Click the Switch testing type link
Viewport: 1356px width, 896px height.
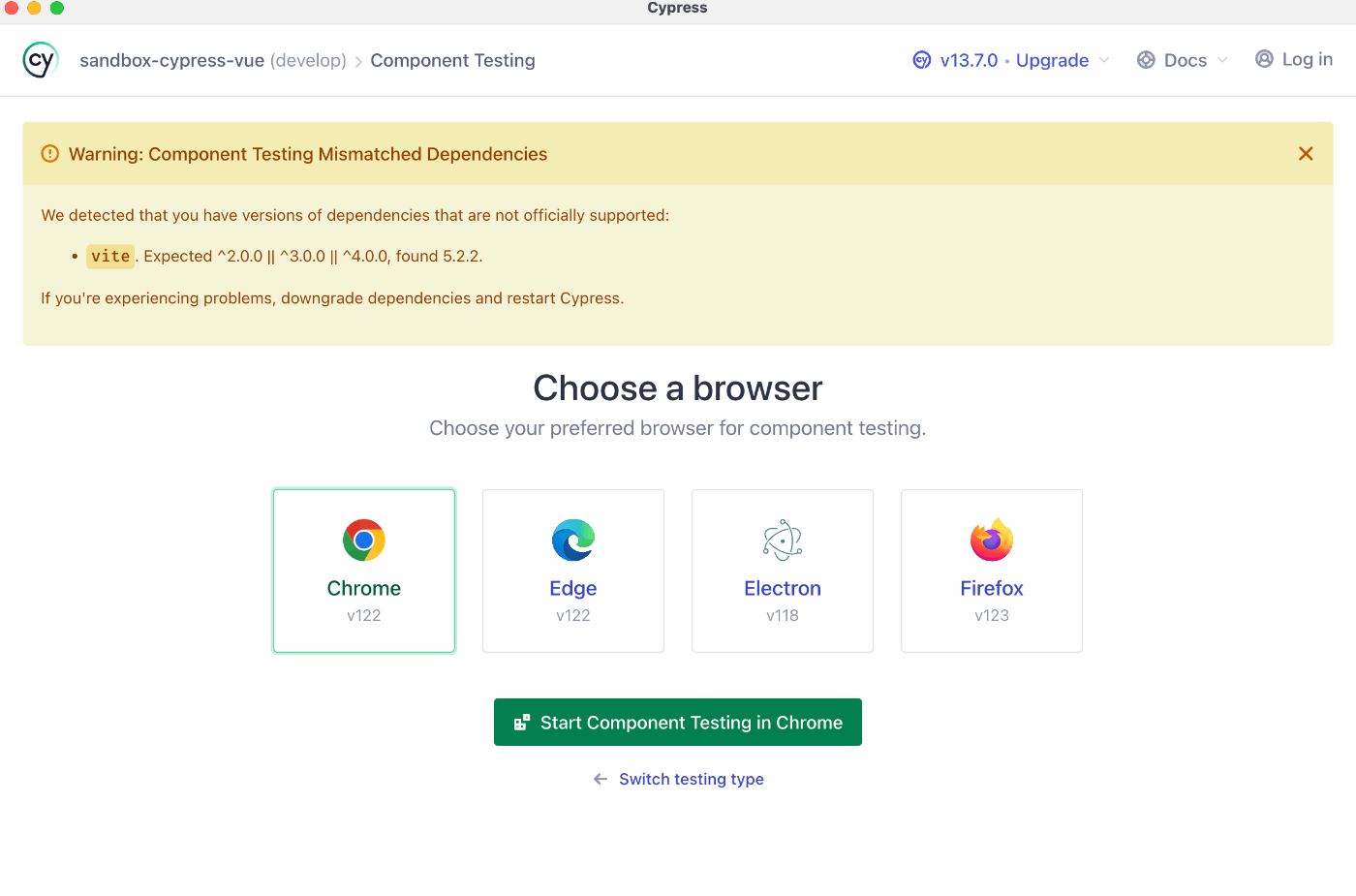point(692,779)
